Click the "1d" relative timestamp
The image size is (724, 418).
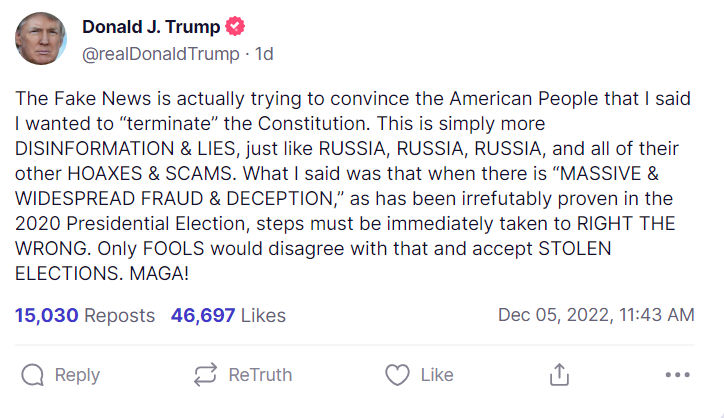coord(264,53)
